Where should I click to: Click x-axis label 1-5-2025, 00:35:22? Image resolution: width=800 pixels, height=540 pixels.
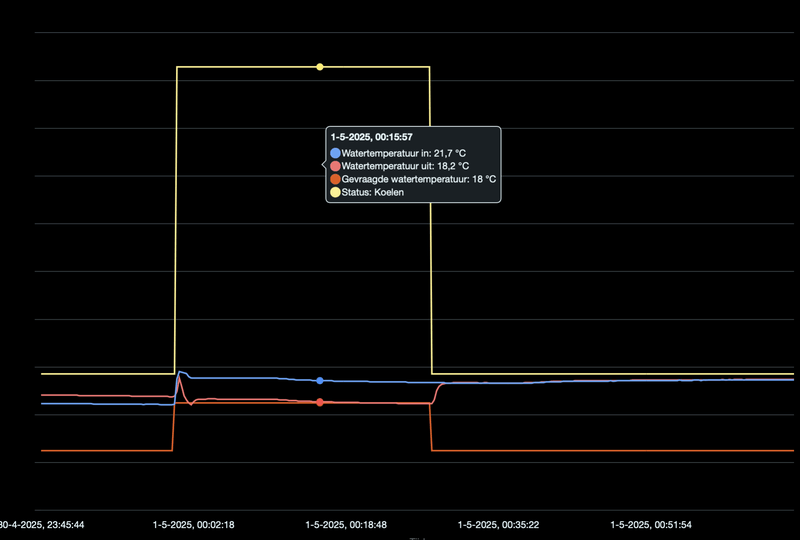(x=498, y=525)
